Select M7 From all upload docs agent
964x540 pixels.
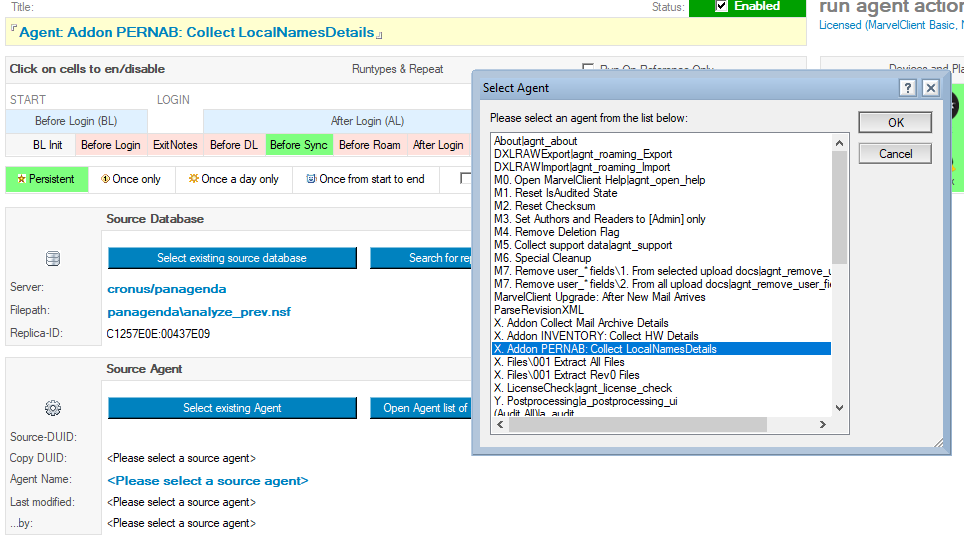[662, 284]
